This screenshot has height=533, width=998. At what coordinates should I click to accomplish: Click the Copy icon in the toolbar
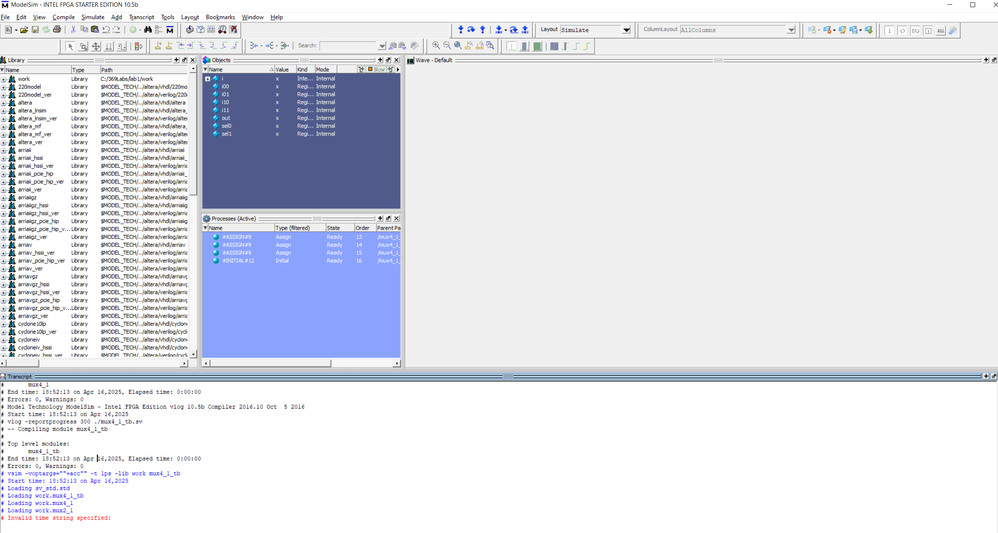tap(84, 29)
